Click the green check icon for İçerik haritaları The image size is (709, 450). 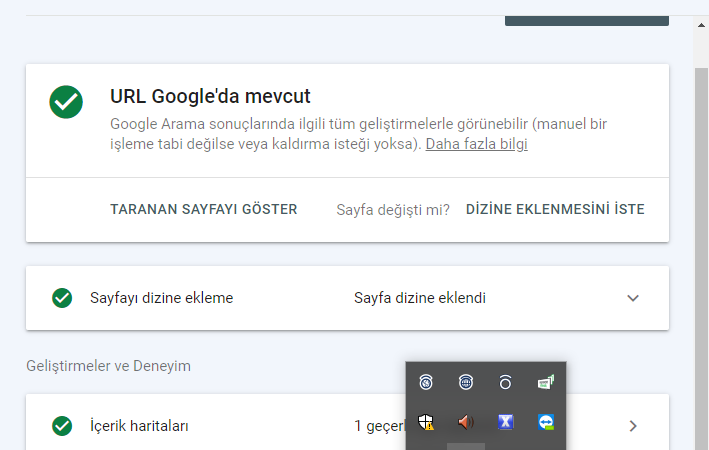coord(62,426)
